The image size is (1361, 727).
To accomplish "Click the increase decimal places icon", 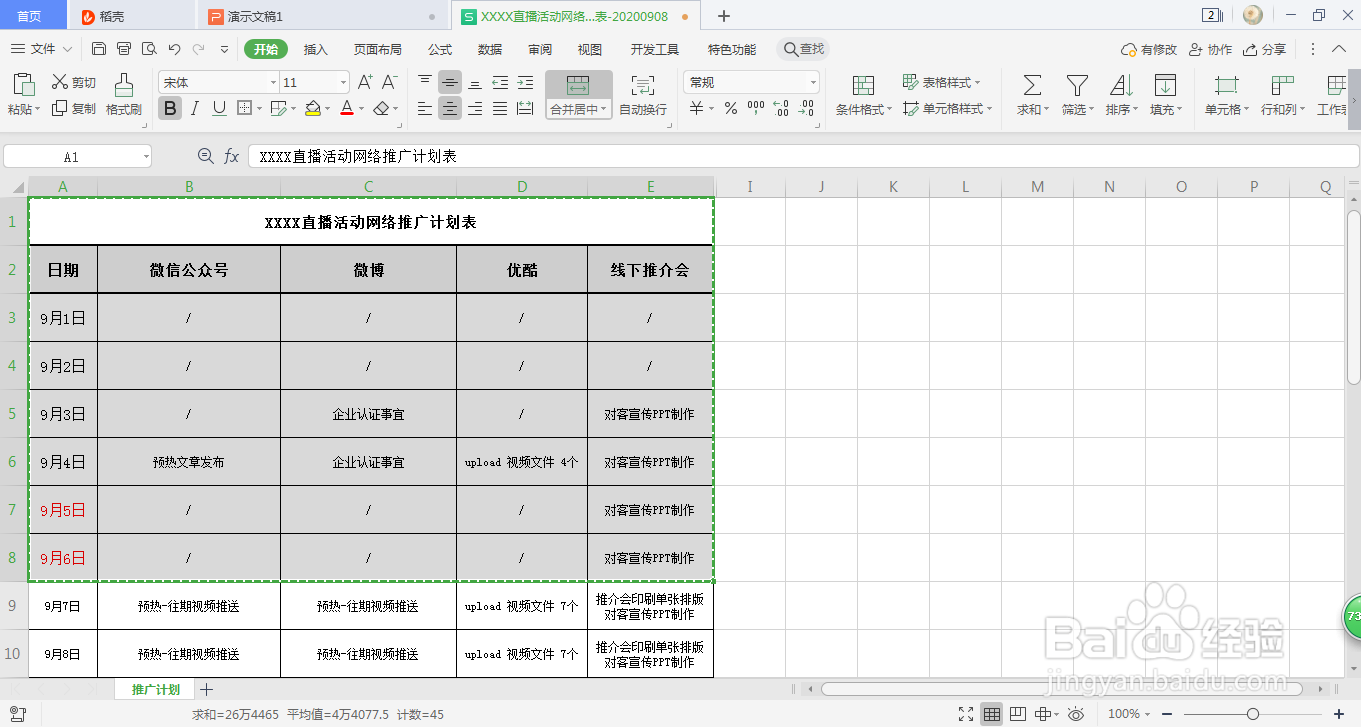I will (x=781, y=109).
